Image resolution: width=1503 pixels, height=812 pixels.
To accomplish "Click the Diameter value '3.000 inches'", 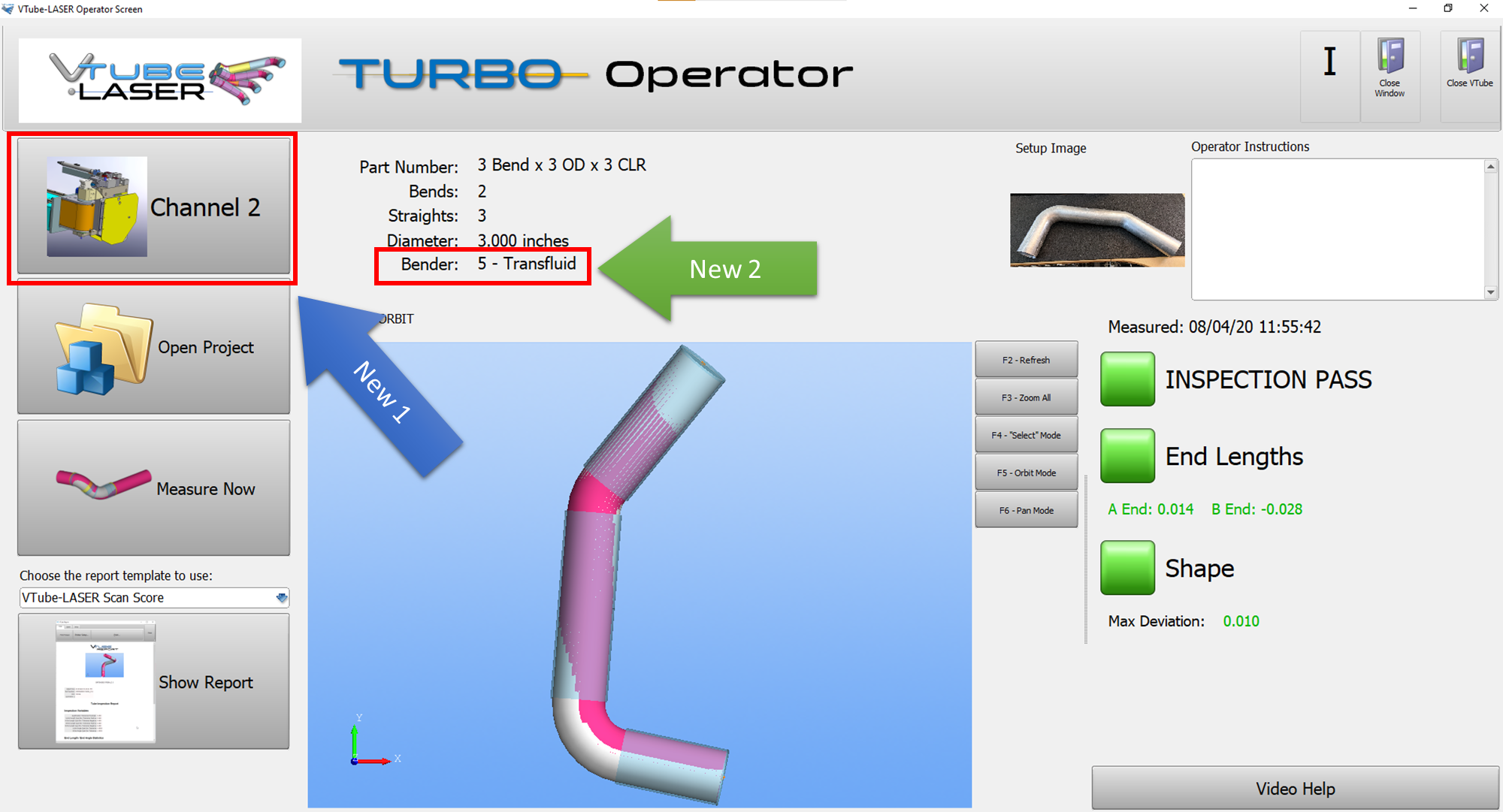I will [x=523, y=240].
